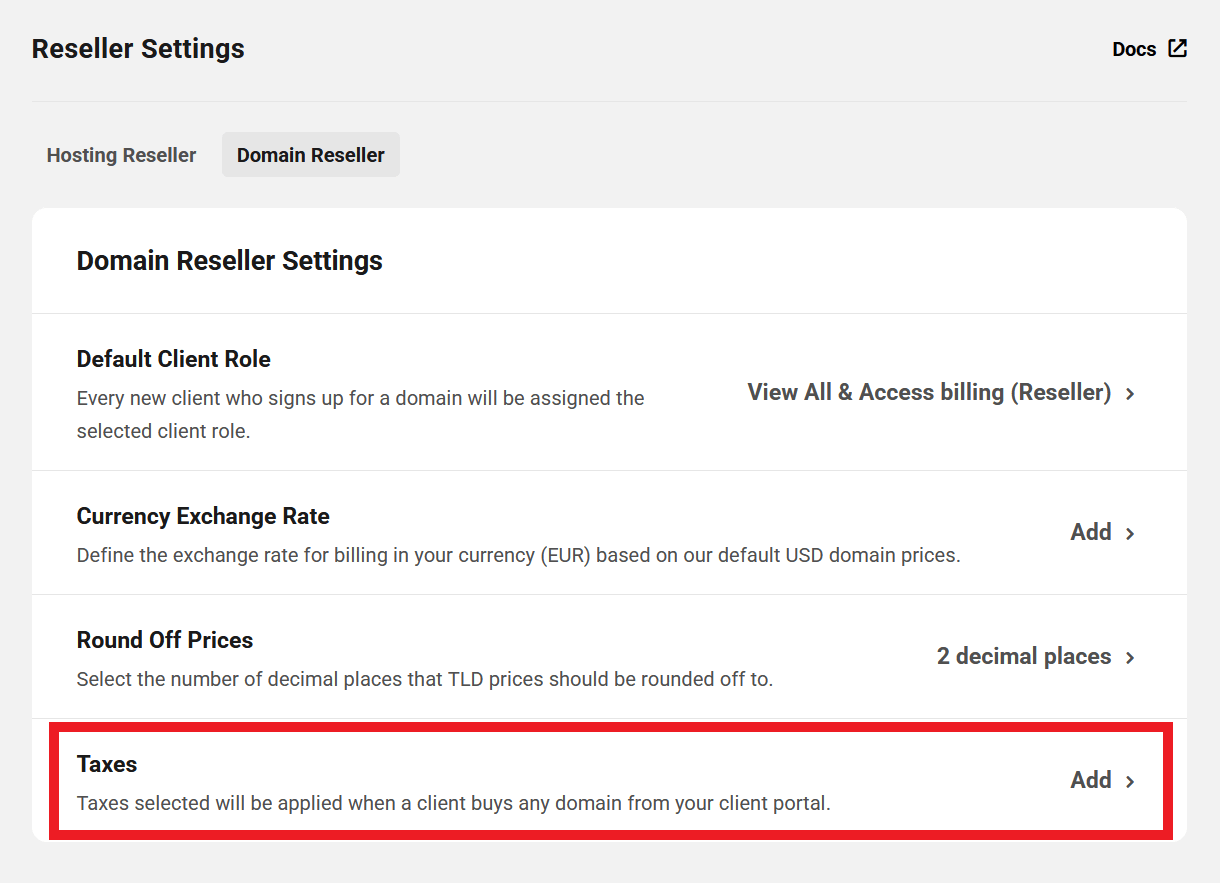Click the Domain Reseller Settings heading
The height and width of the screenshot is (883, 1220).
230,261
